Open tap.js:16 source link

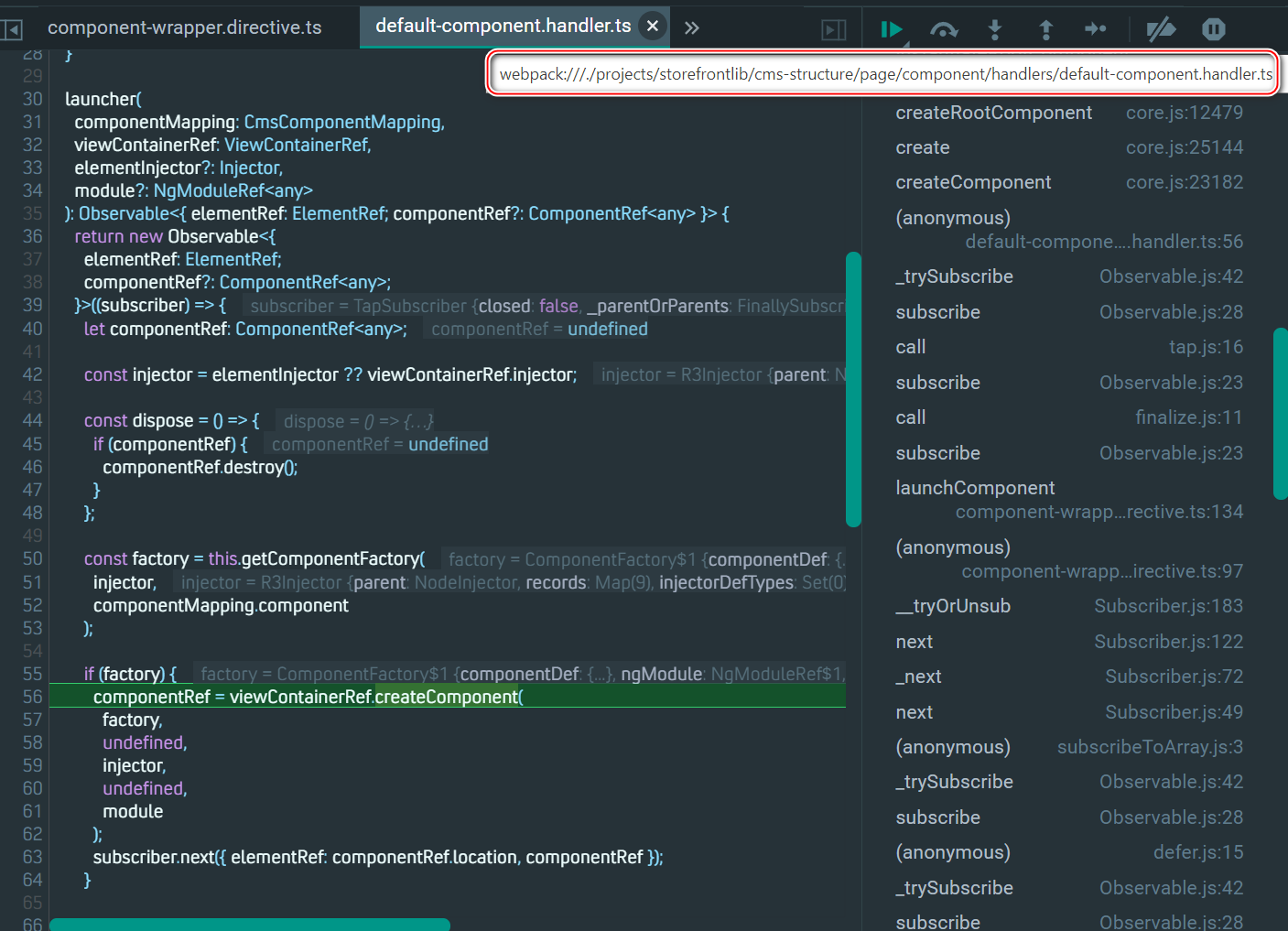(1206, 347)
